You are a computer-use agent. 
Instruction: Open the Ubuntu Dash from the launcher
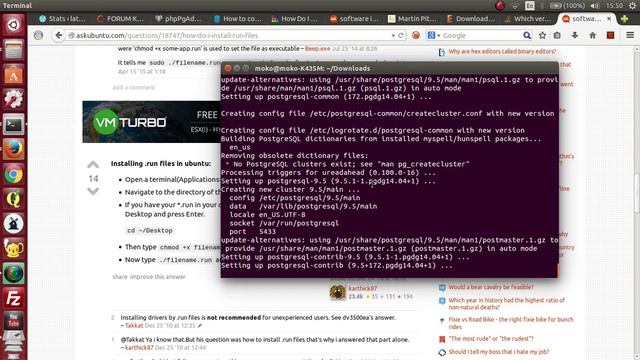click(13, 25)
